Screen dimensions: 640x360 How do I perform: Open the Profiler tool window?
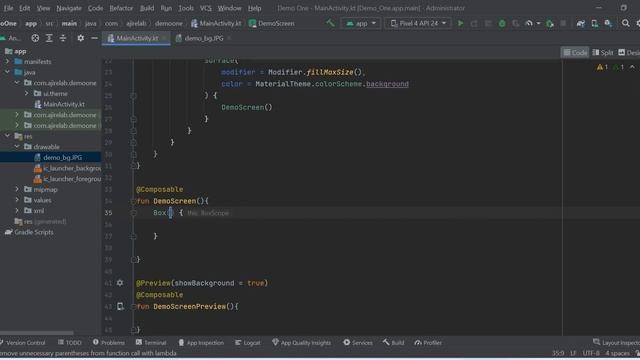point(428,342)
